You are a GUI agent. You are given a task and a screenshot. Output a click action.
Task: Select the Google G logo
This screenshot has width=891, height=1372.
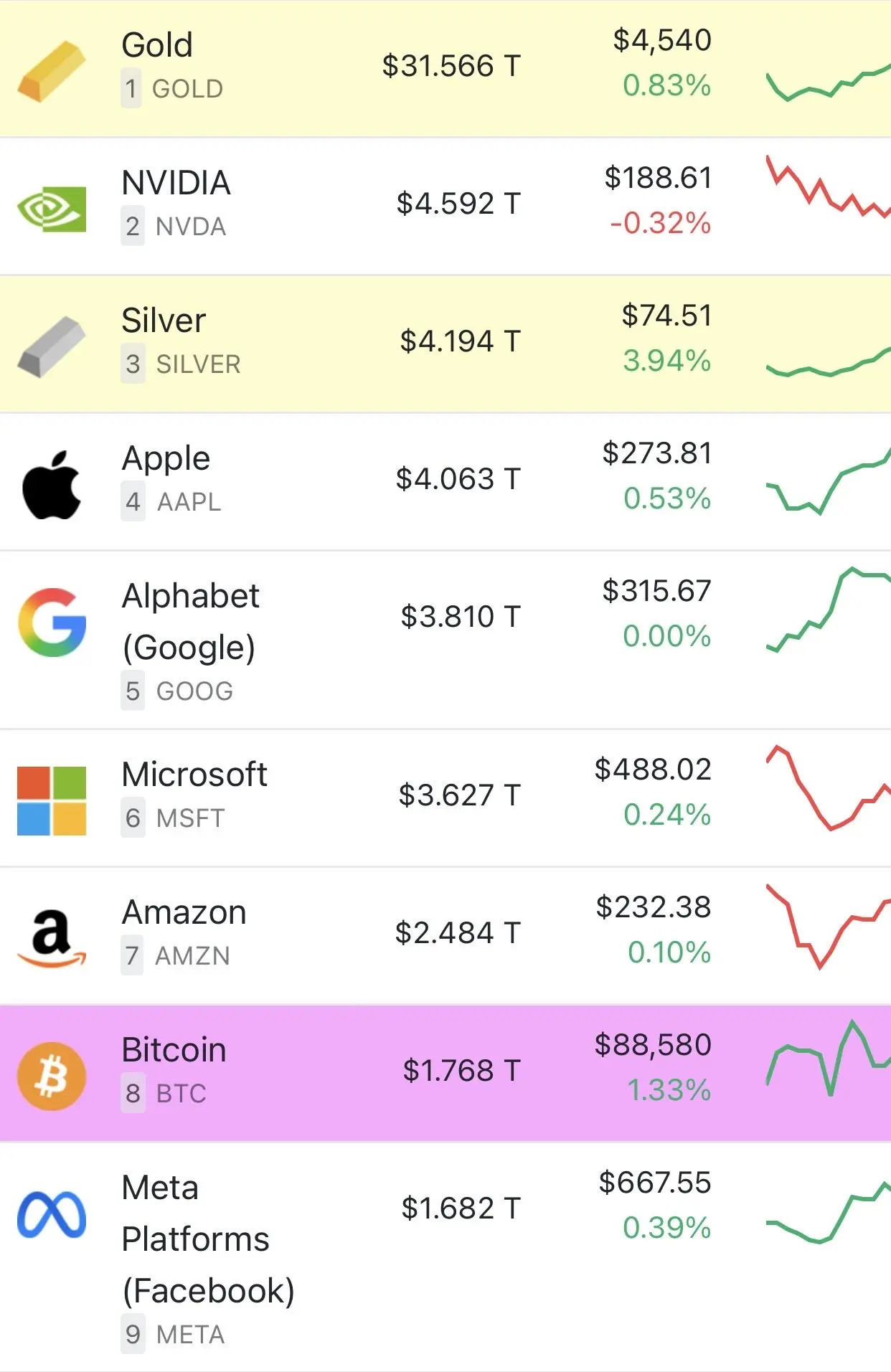52,623
